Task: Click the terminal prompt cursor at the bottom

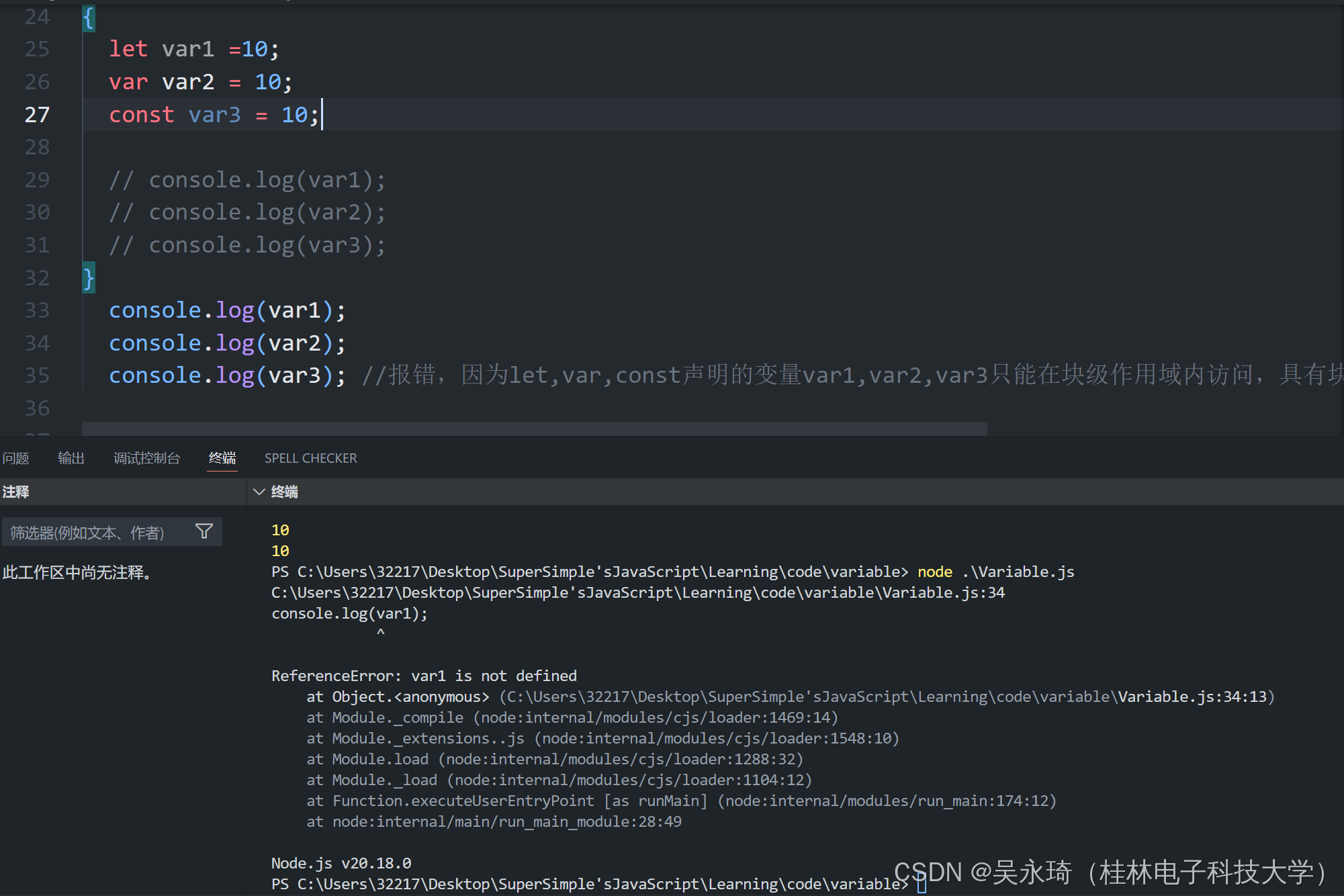Action: click(x=922, y=885)
